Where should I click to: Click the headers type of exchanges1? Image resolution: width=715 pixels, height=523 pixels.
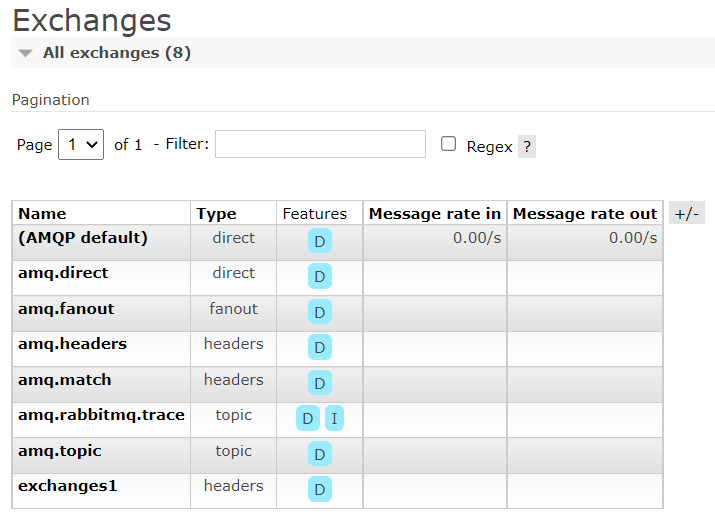point(233,486)
